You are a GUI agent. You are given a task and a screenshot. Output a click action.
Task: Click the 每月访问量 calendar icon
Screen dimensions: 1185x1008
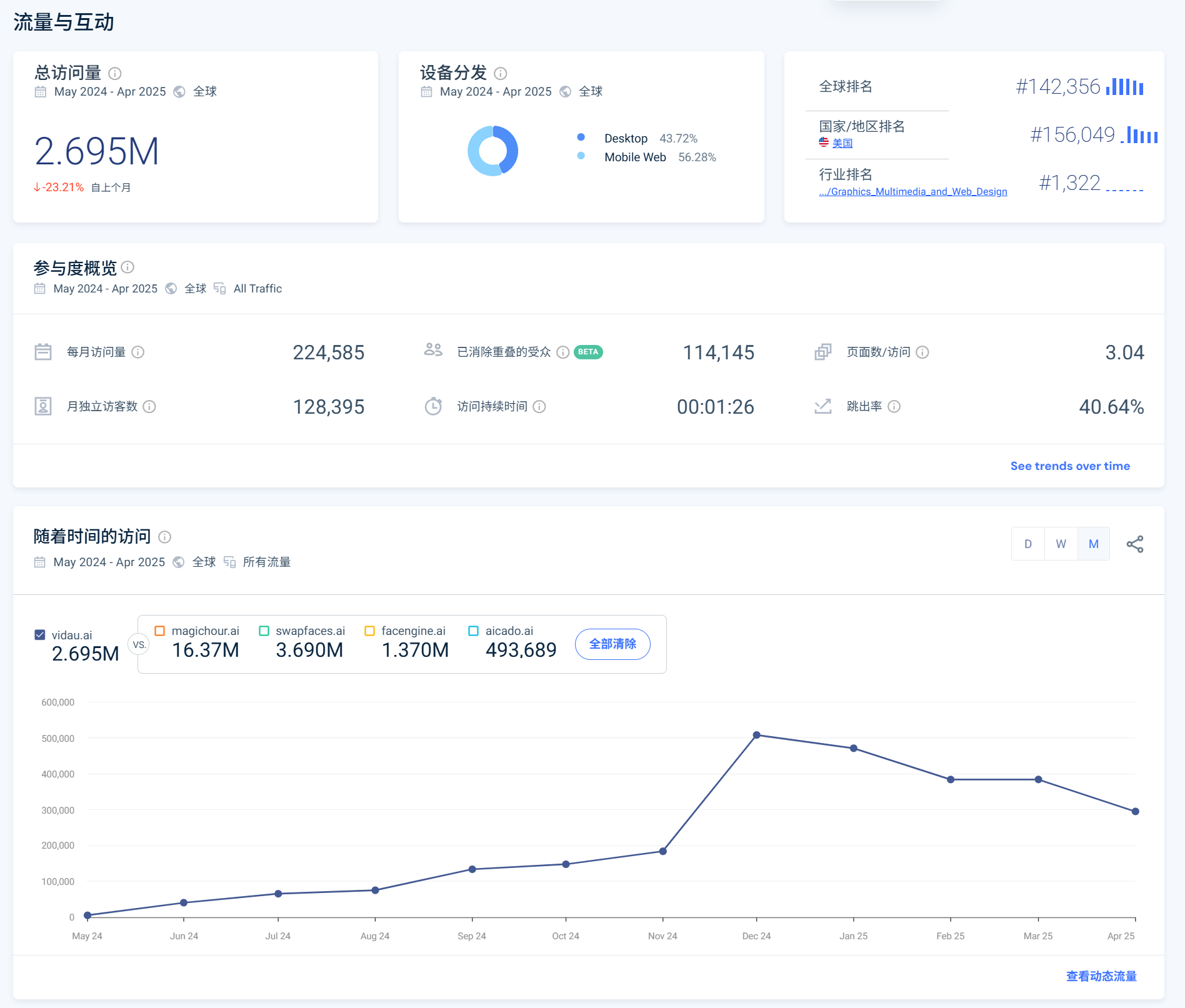[43, 352]
